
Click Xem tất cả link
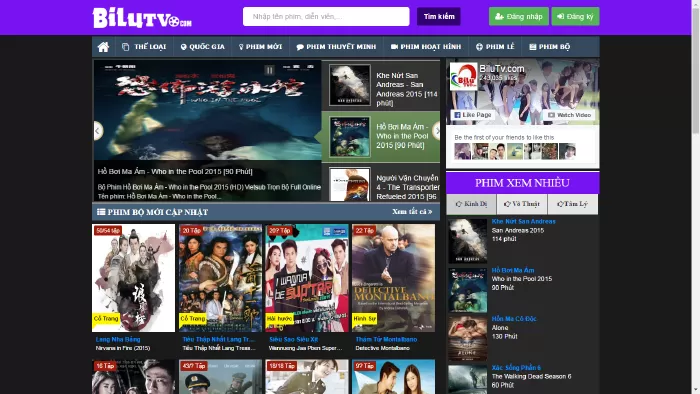[x=412, y=212]
